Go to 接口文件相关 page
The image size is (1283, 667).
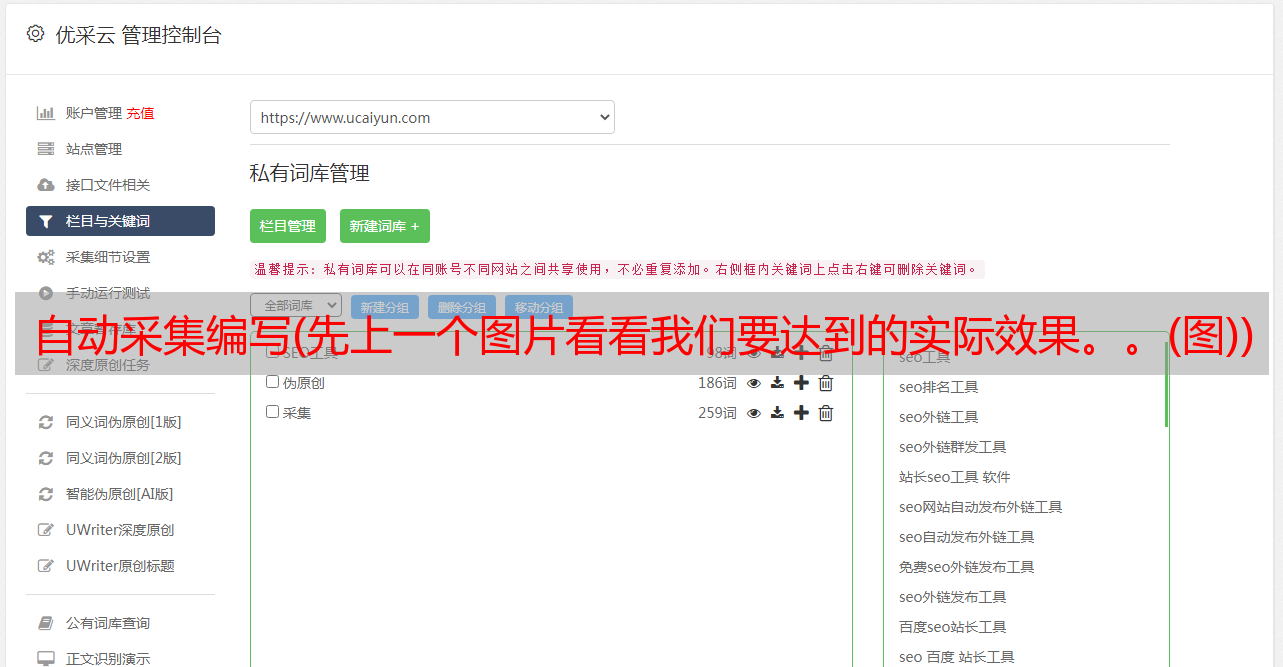[108, 185]
